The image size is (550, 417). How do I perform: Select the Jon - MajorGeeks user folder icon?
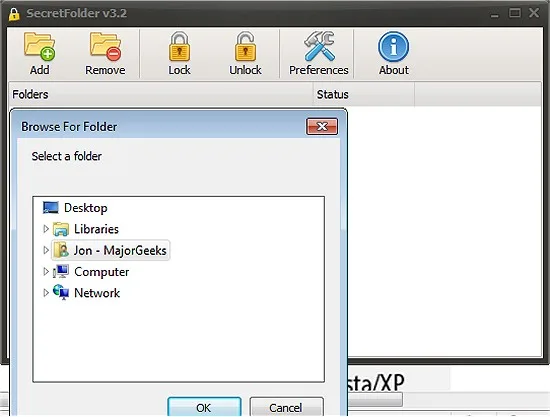click(61, 250)
